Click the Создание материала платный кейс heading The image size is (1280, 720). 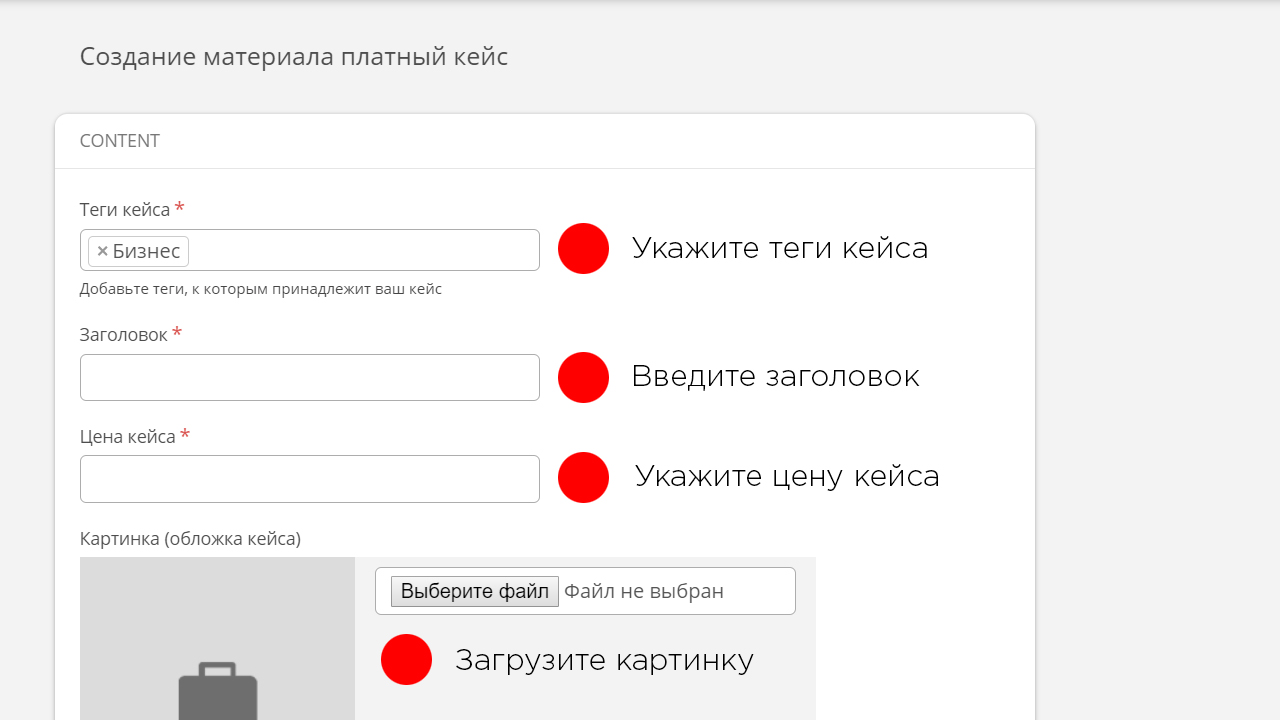click(294, 57)
